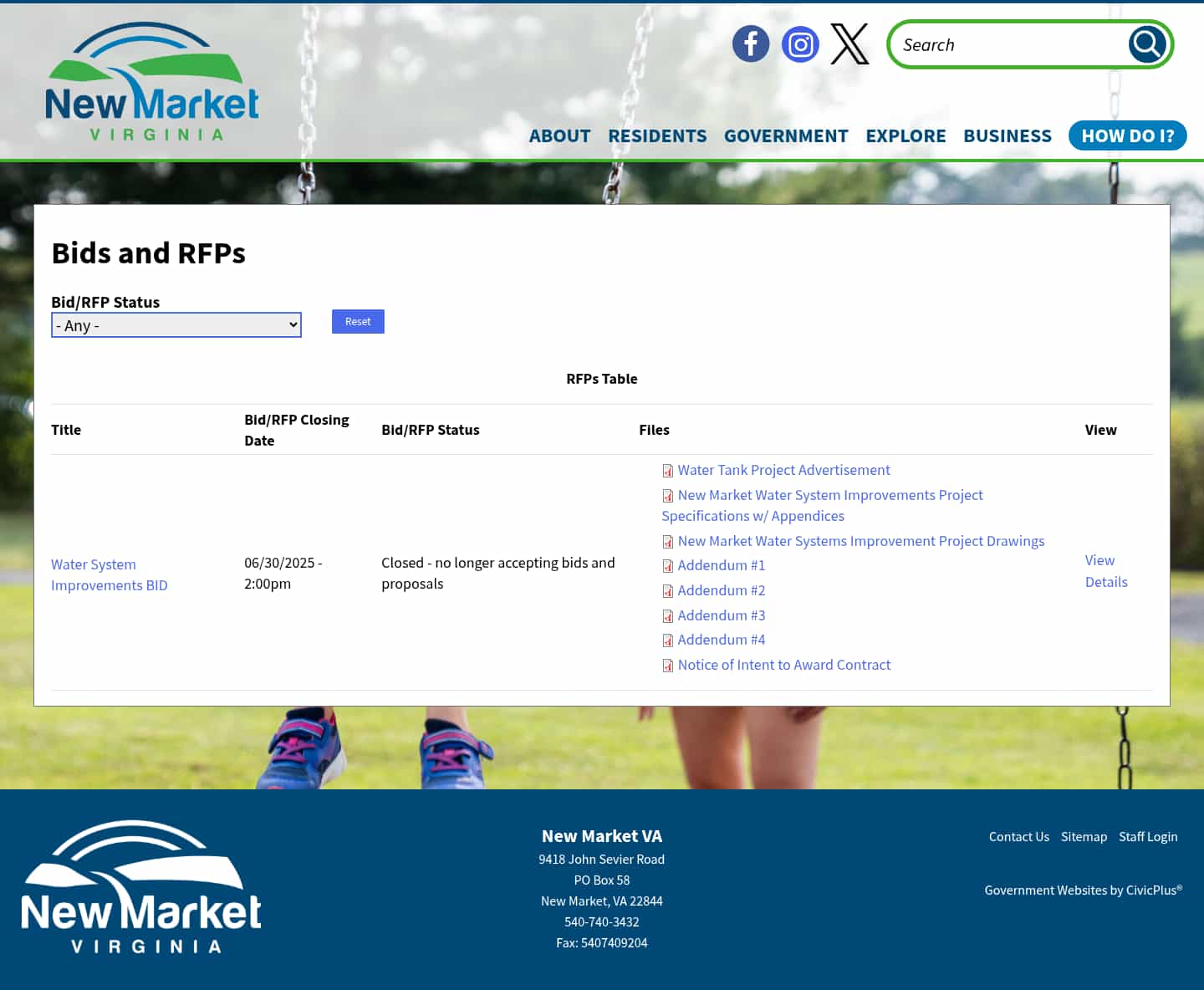Click the closing date 06/30/2025 - 2:00pm
This screenshot has width=1204, height=990.
tap(283, 573)
